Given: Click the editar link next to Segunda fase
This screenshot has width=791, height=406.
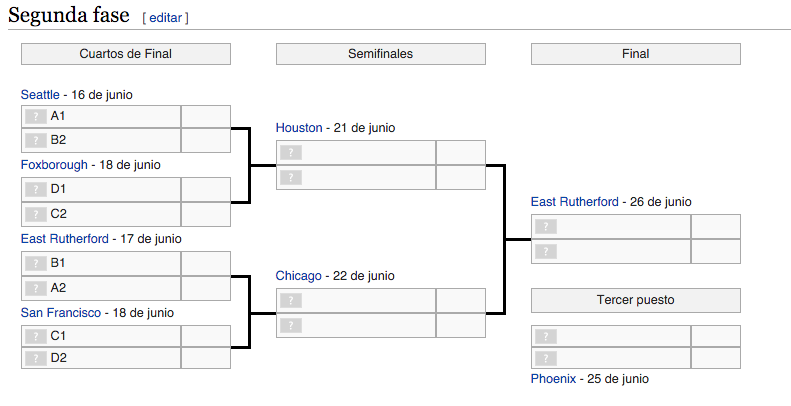Looking at the screenshot, I should (x=165, y=18).
